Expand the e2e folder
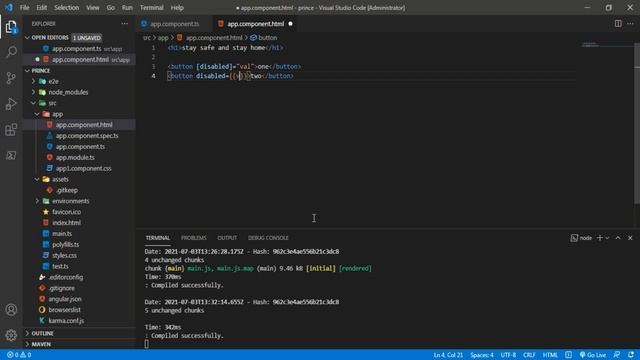Screen dimensions: 640x360 click(34, 81)
